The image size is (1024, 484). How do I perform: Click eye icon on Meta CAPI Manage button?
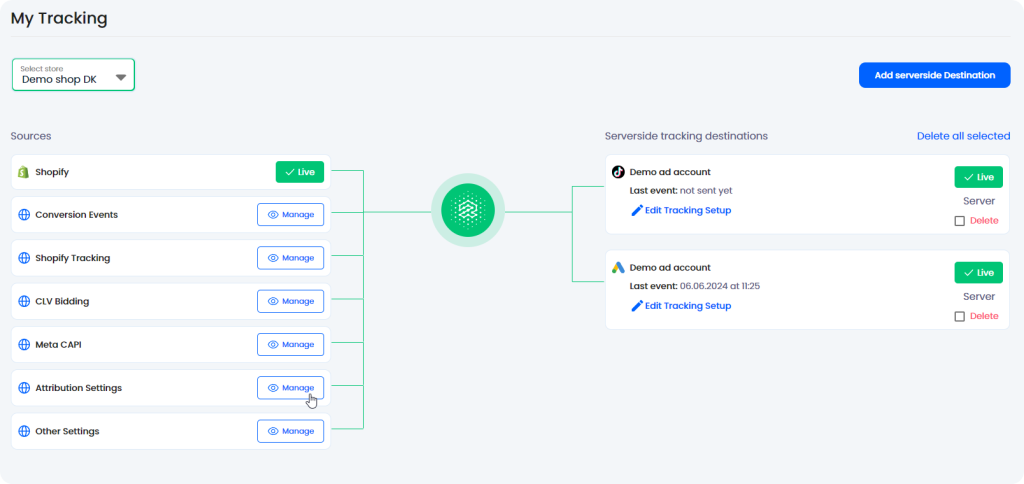(273, 345)
